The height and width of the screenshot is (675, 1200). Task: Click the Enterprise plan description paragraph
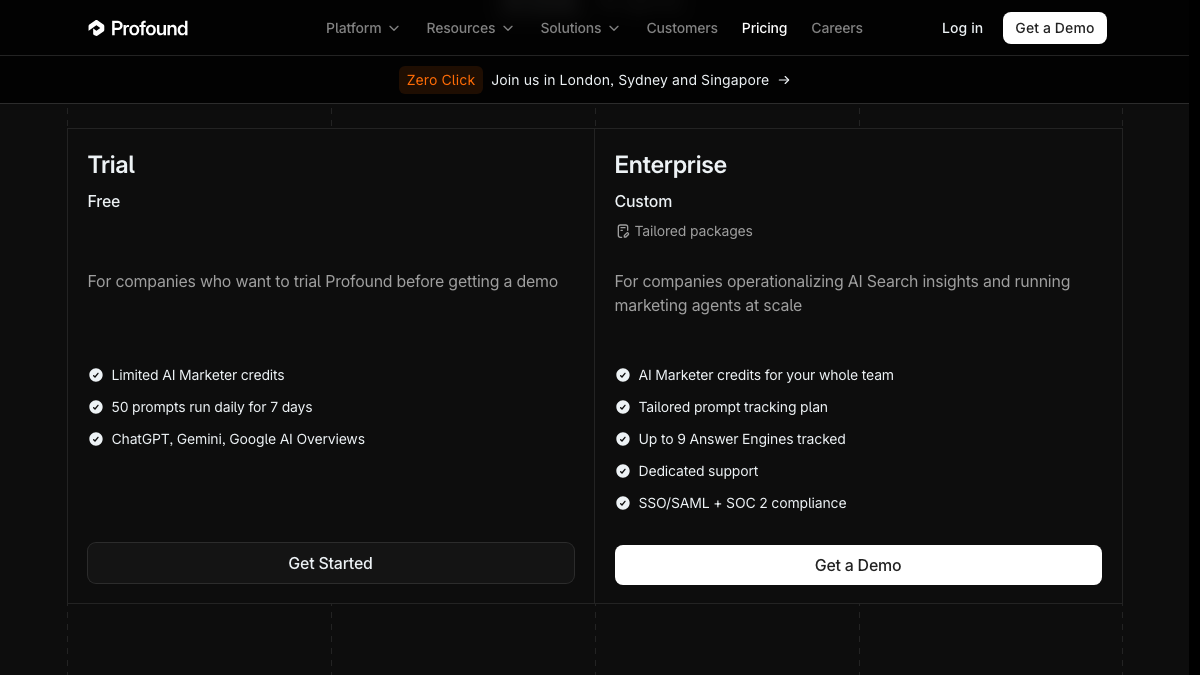tap(842, 293)
